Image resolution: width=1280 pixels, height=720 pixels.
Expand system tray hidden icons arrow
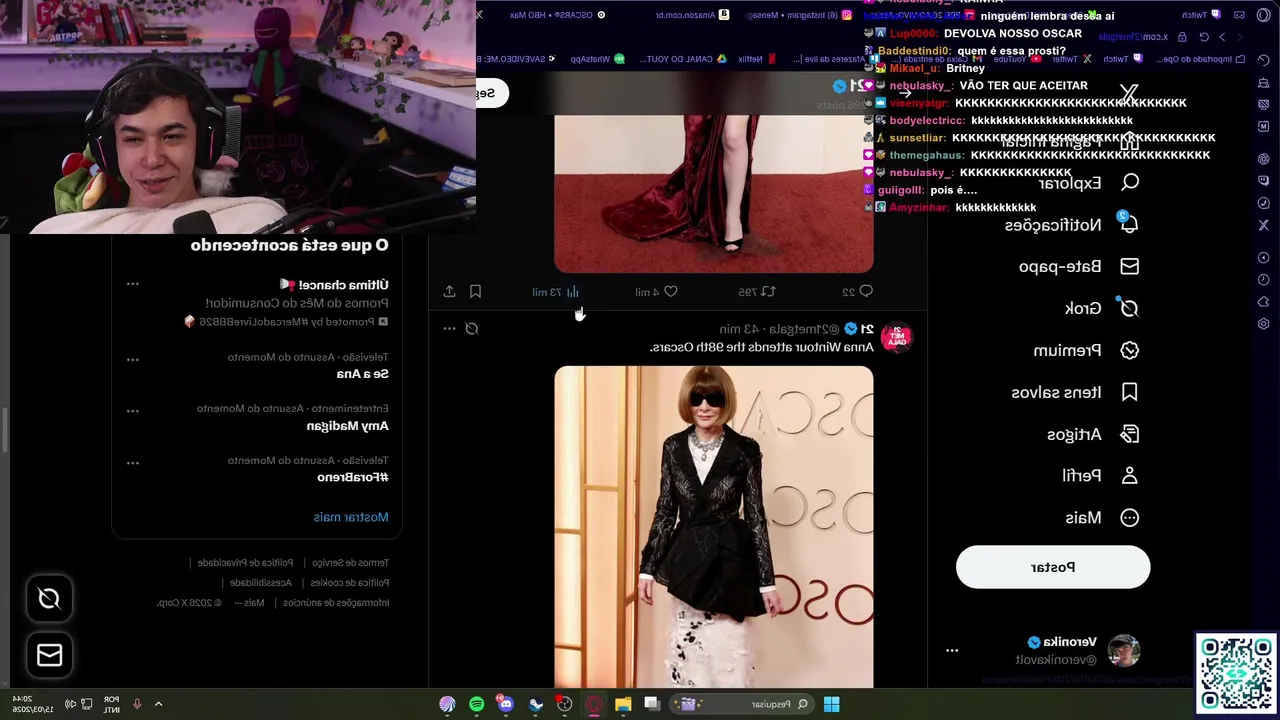[x=158, y=704]
